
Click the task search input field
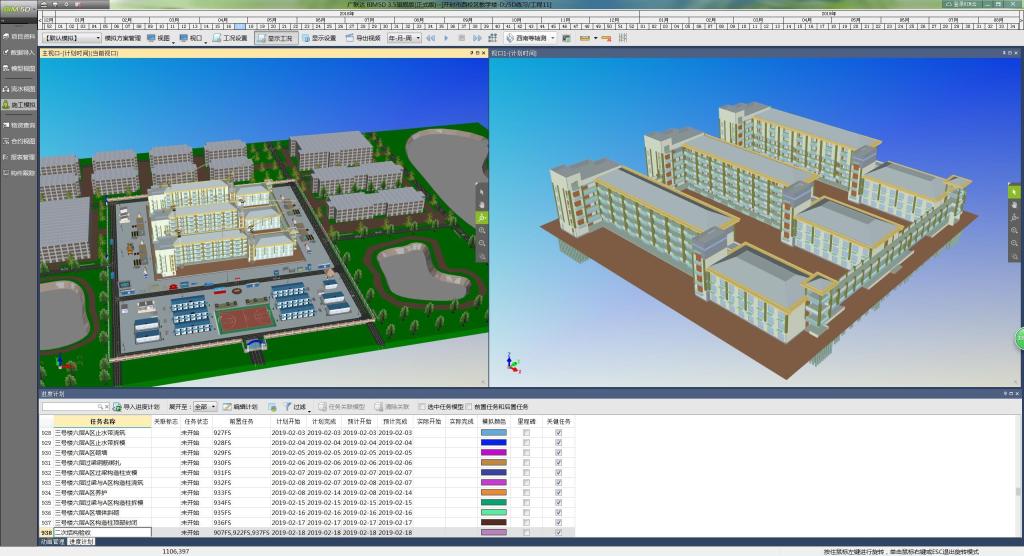(72, 407)
